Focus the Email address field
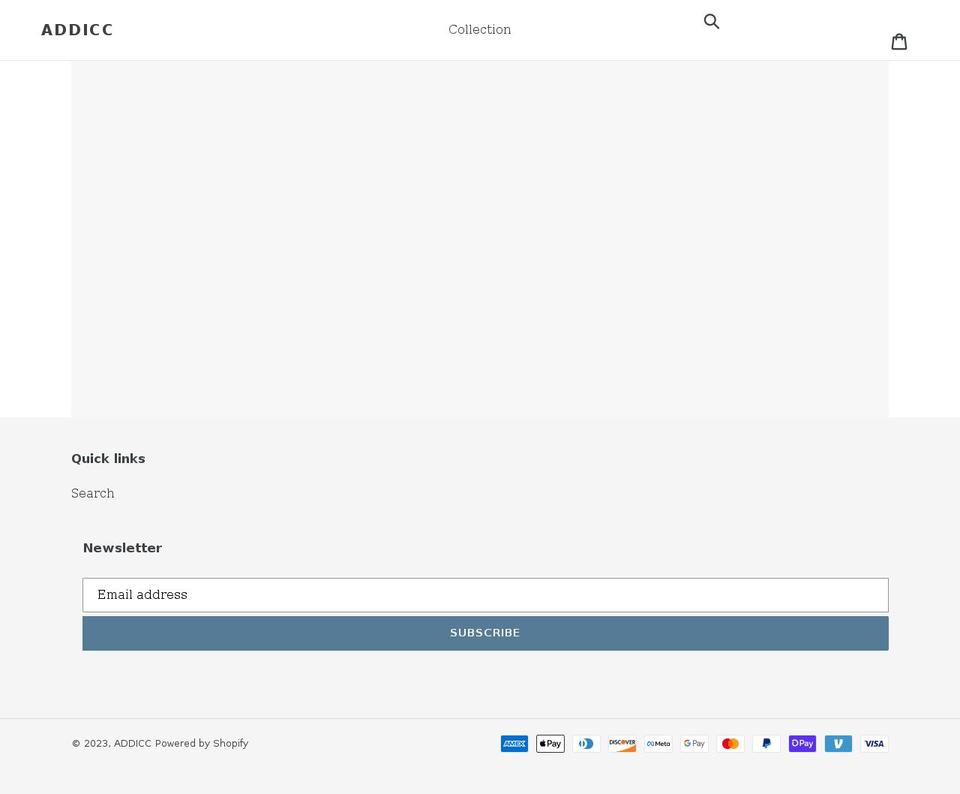This screenshot has height=794, width=960. pos(486,595)
